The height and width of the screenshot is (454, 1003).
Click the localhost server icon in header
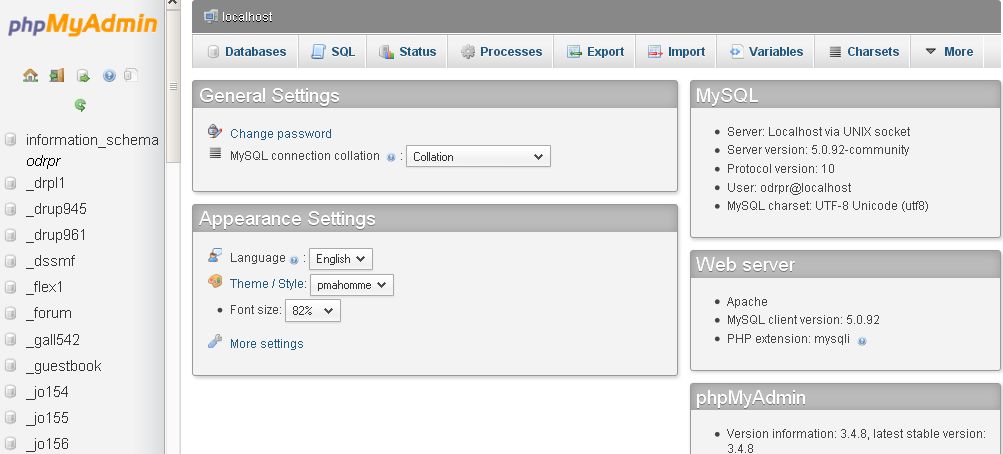point(210,16)
